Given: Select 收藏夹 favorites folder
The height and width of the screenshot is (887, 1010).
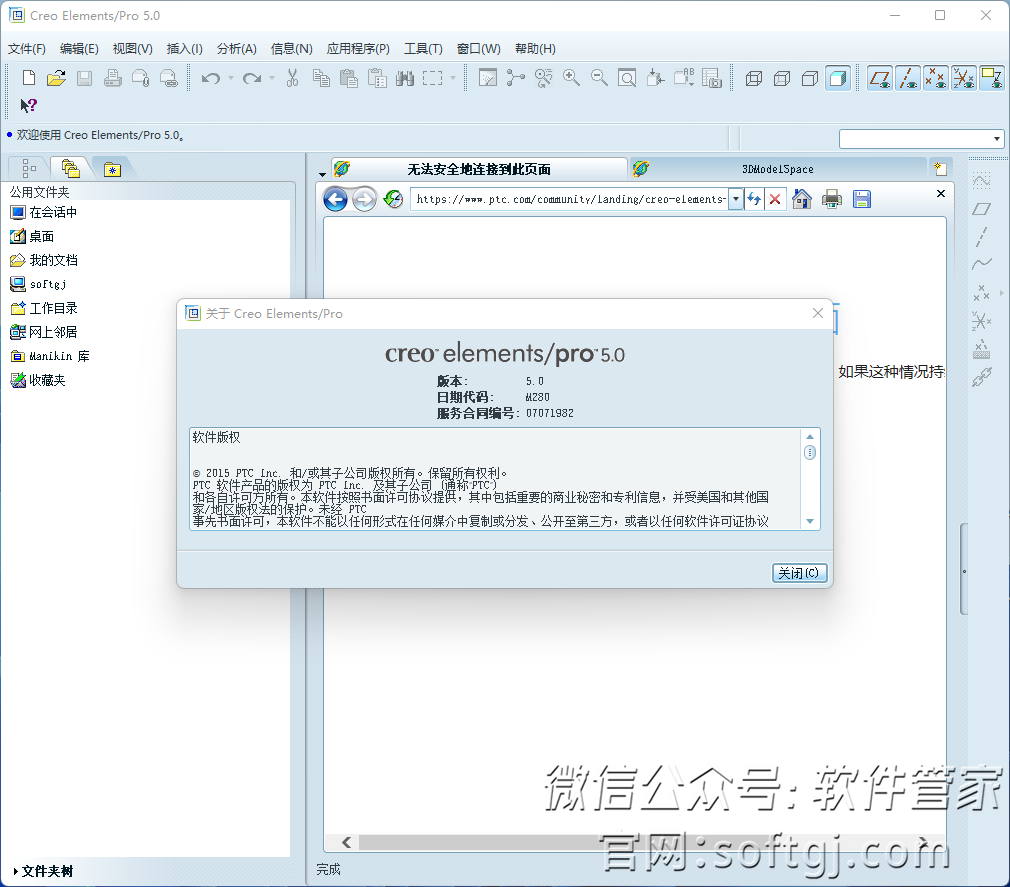Looking at the screenshot, I should 38,380.
